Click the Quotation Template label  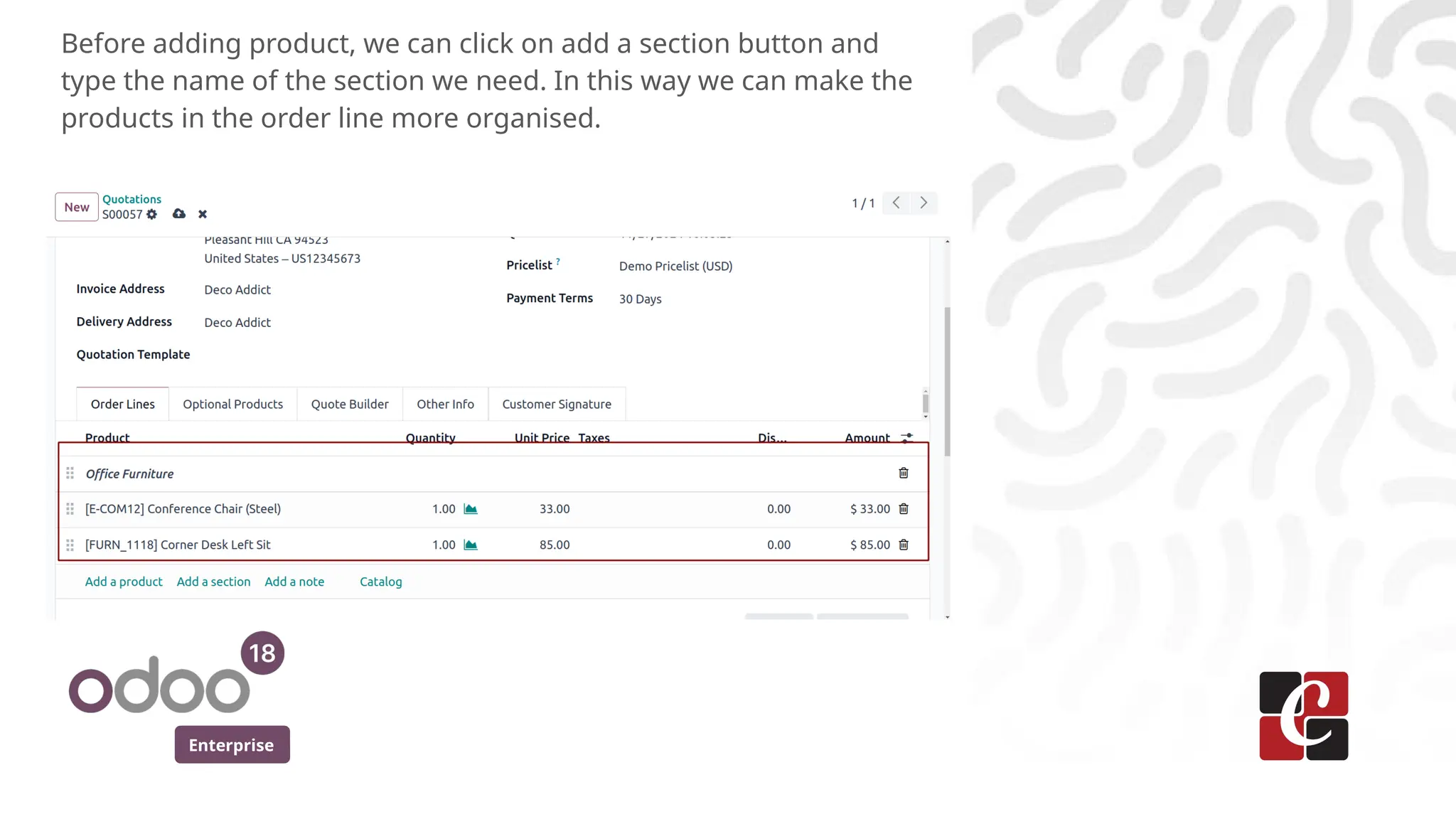[133, 354]
